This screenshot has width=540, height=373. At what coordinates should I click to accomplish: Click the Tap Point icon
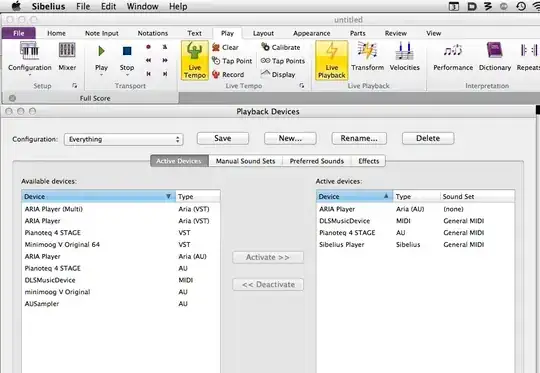[x=216, y=61]
